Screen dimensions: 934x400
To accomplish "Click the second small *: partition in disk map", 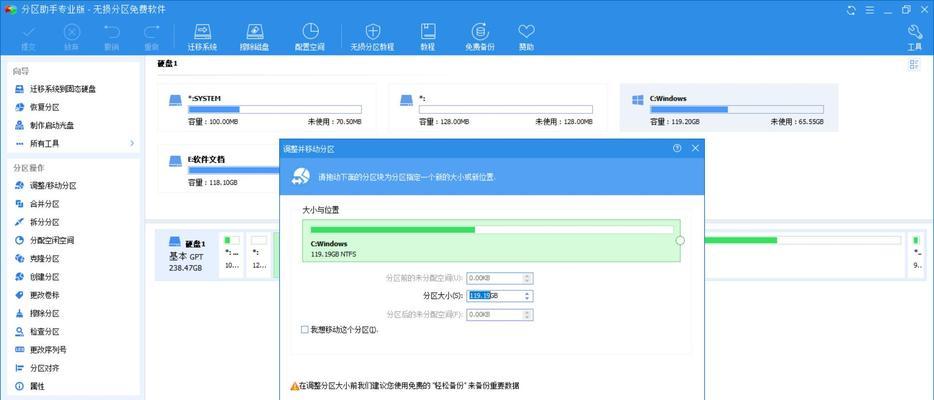I will click(x=259, y=255).
